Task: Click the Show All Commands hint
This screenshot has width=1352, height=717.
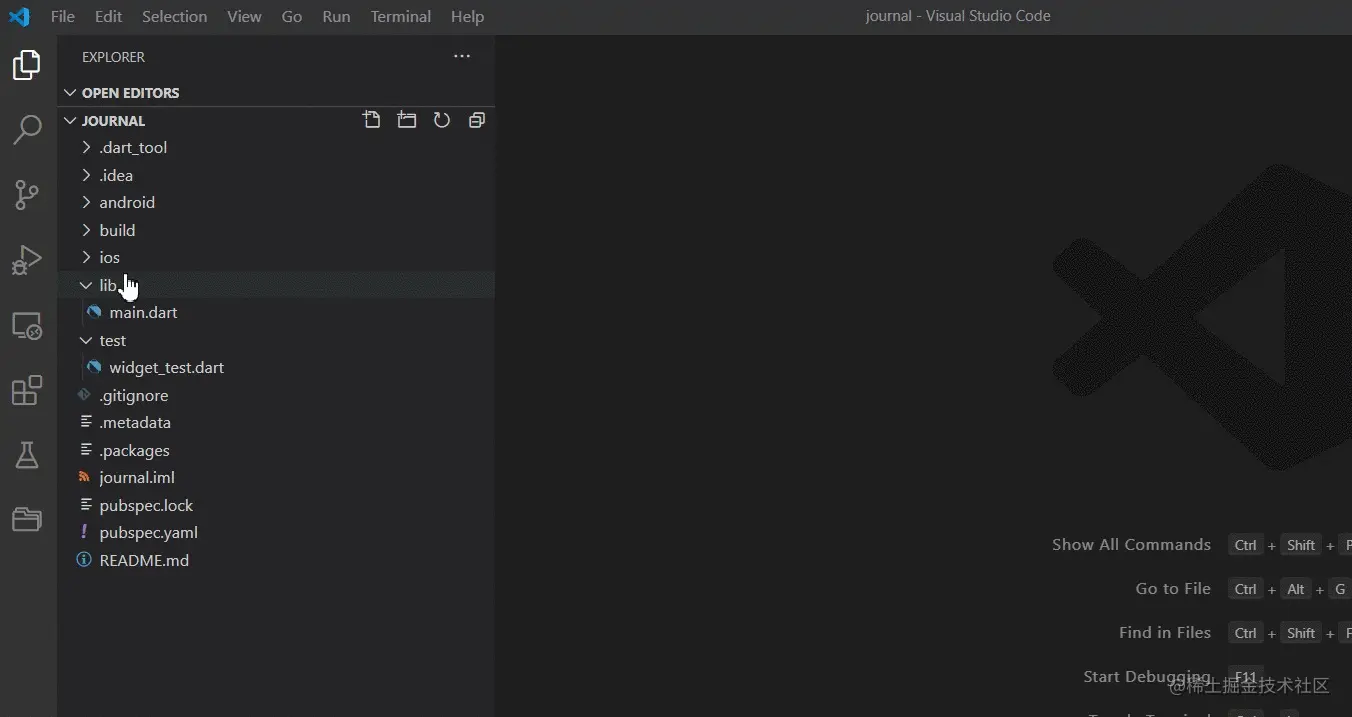Action: (1131, 544)
